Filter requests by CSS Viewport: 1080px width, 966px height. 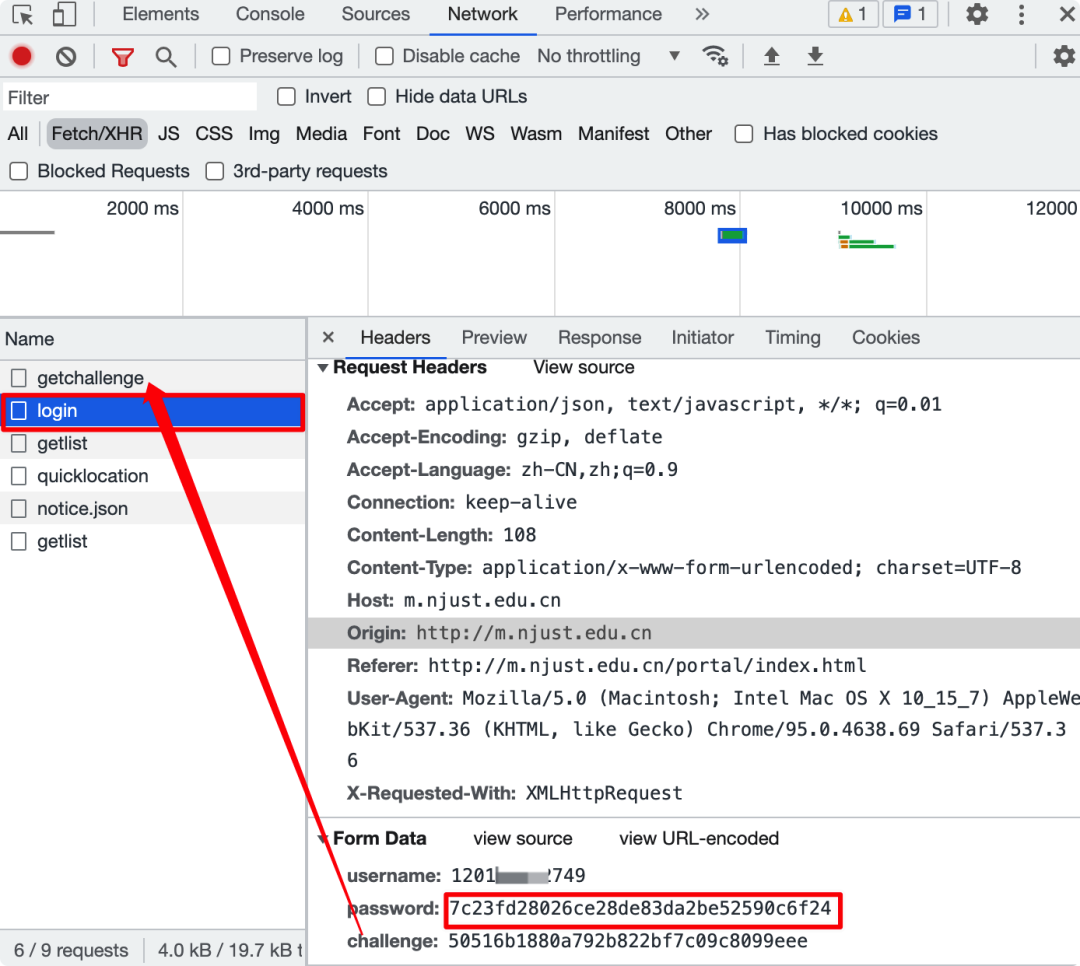coord(214,134)
